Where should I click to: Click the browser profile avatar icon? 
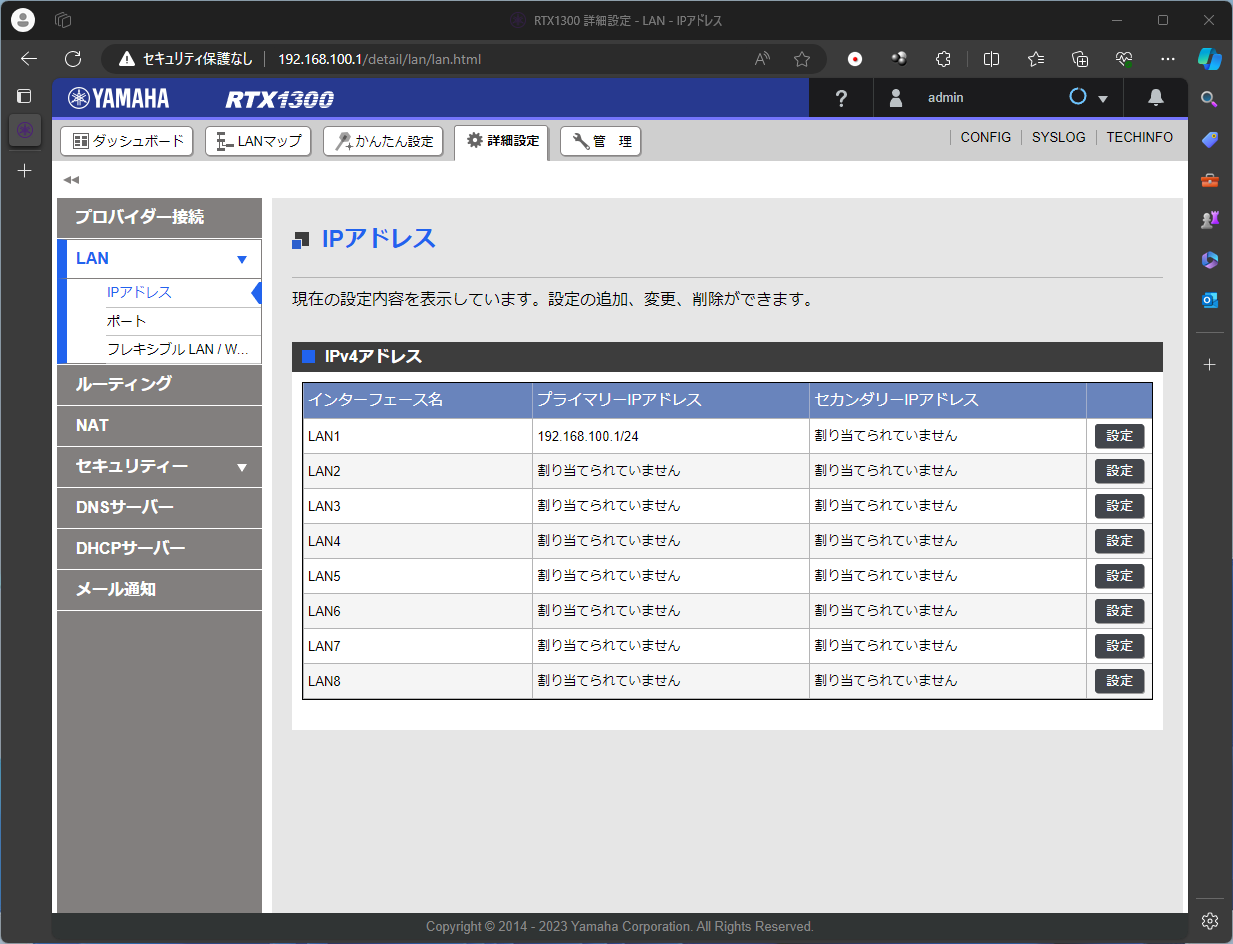23,20
